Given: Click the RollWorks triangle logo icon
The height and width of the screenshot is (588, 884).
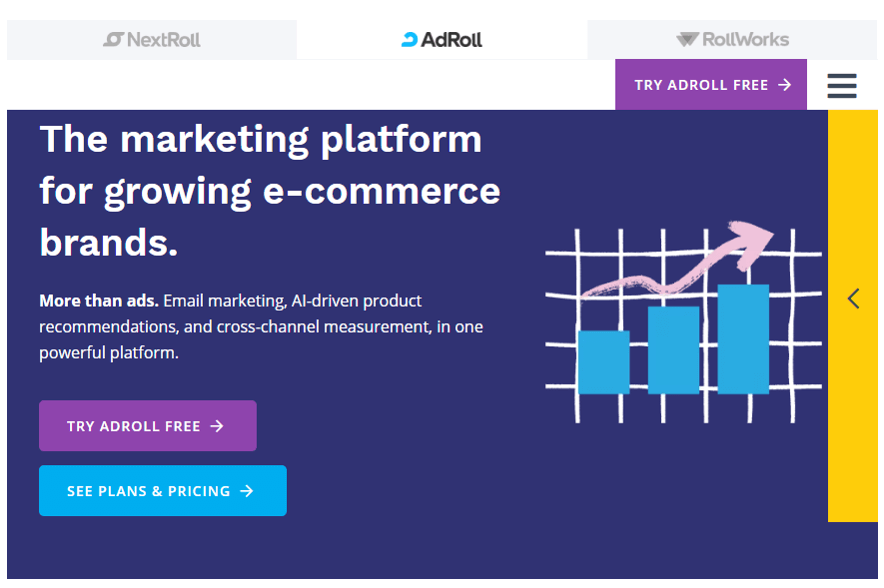Looking at the screenshot, I should coord(687,39).
